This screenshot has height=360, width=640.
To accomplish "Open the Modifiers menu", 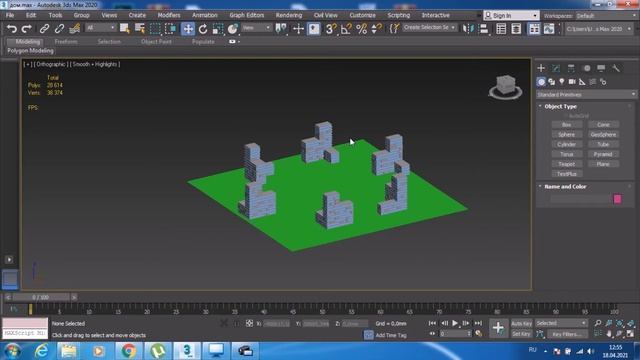I will pos(169,15).
